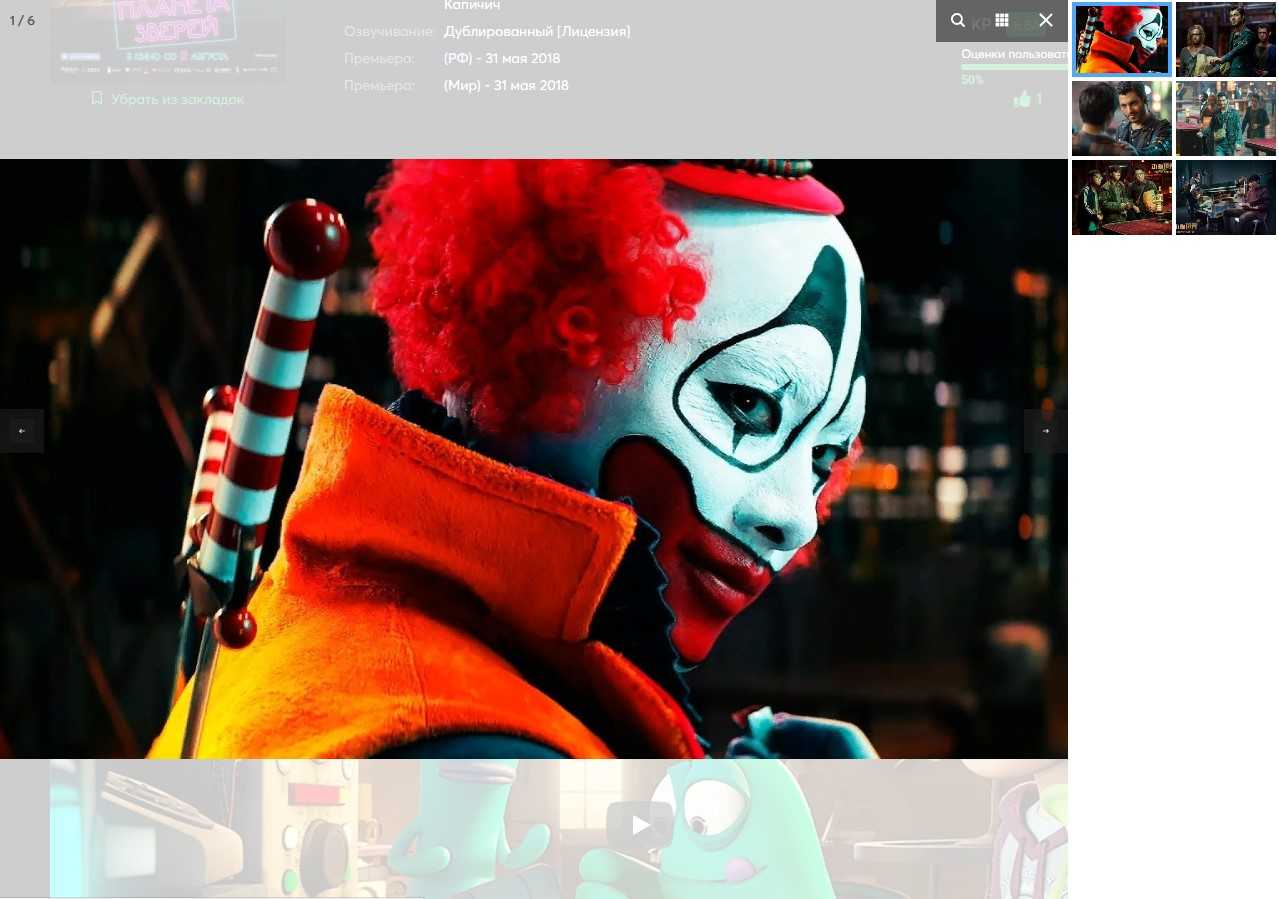Go to next image with right arrow
Image resolution: width=1279 pixels, height=899 pixels.
1046,431
